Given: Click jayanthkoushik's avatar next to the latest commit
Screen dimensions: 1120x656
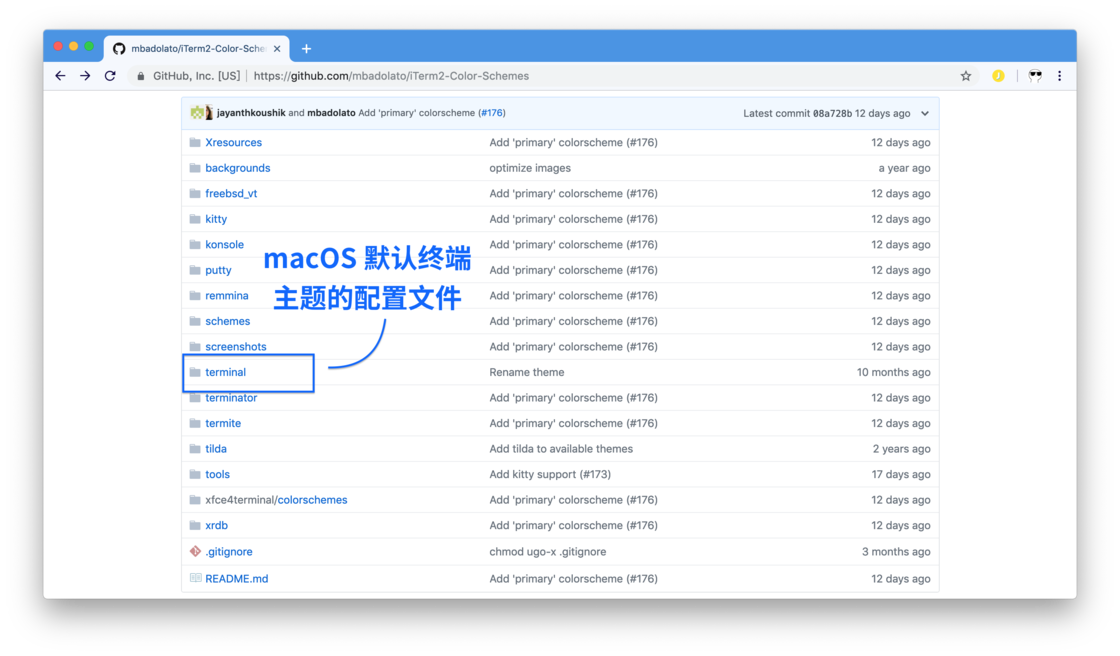Looking at the screenshot, I should (197, 112).
